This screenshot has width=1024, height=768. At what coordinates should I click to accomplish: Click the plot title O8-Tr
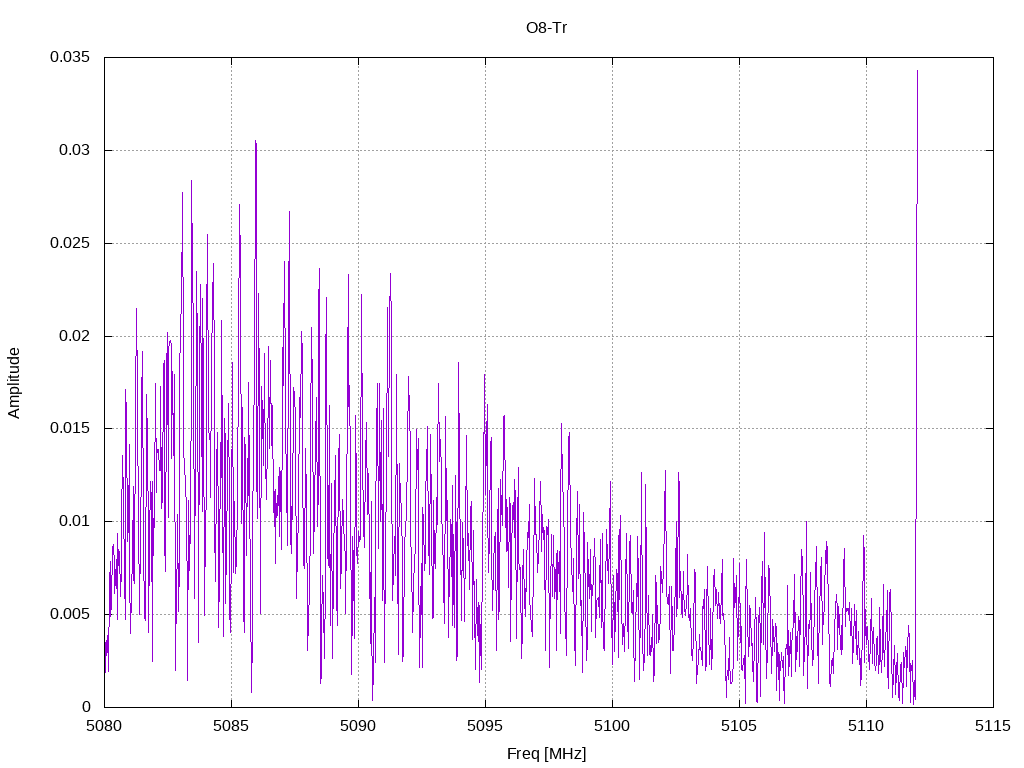coord(546,28)
